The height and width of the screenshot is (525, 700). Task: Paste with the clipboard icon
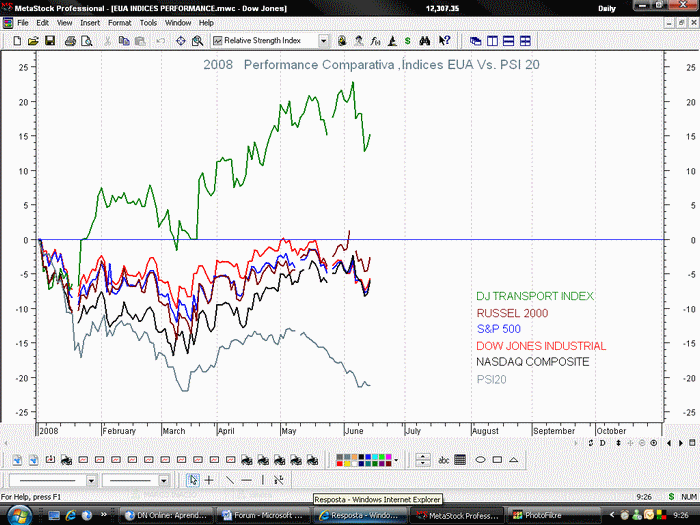[x=140, y=41]
